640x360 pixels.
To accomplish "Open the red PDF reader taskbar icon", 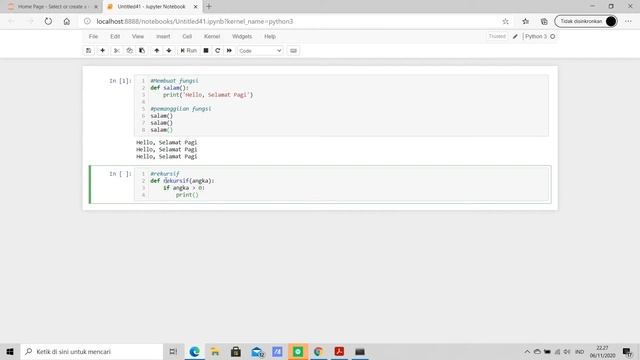I will 339,351.
